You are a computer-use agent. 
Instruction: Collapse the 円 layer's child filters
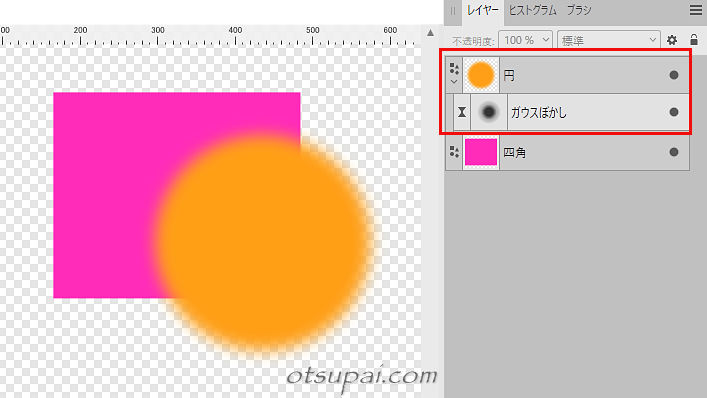click(x=454, y=82)
